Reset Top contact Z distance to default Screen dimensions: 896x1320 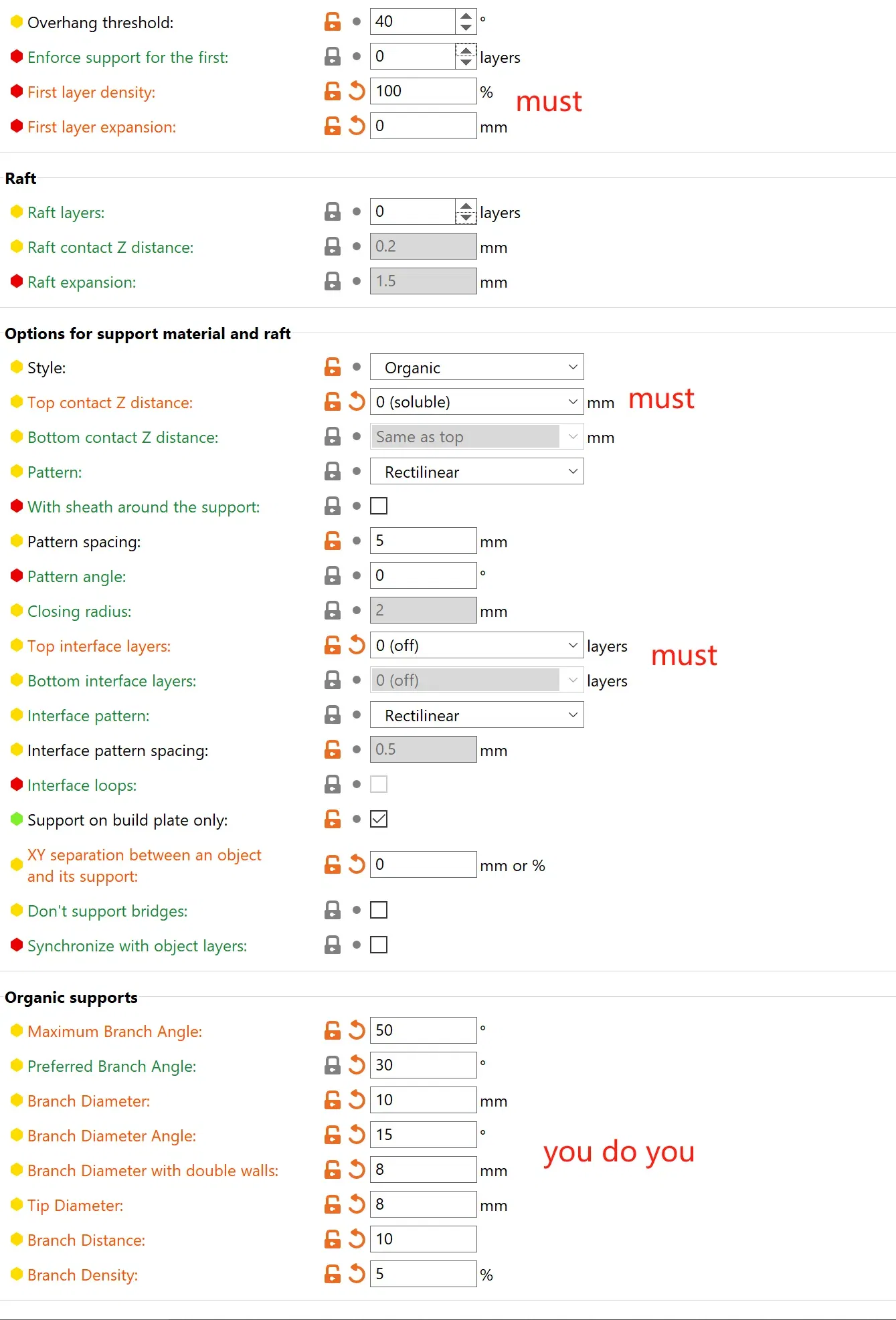pyautogui.click(x=357, y=401)
